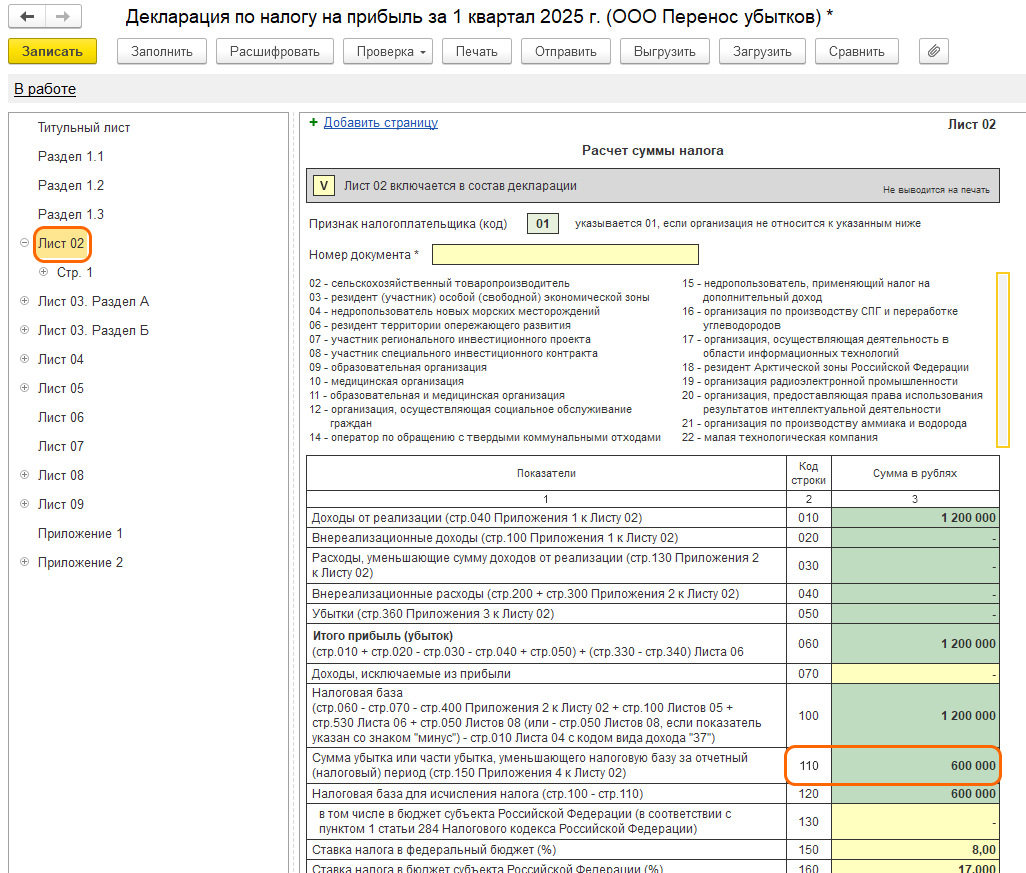Toggle the Лист 02 inclusion checkbox
This screenshot has width=1026, height=873.
pos(323,186)
